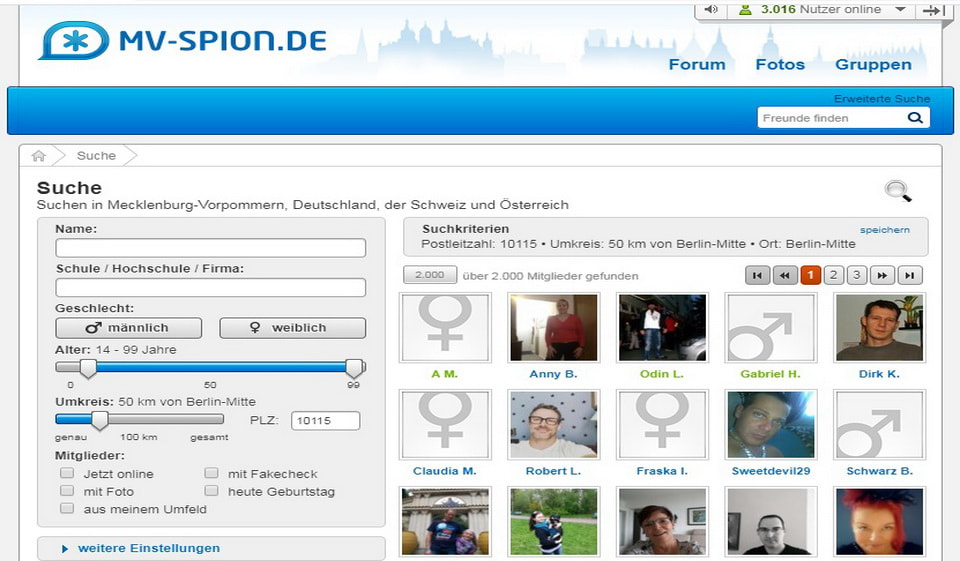Image resolution: width=960 pixels, height=561 pixels.
Task: Expand weitere Einstellungen section
Action: [x=148, y=548]
